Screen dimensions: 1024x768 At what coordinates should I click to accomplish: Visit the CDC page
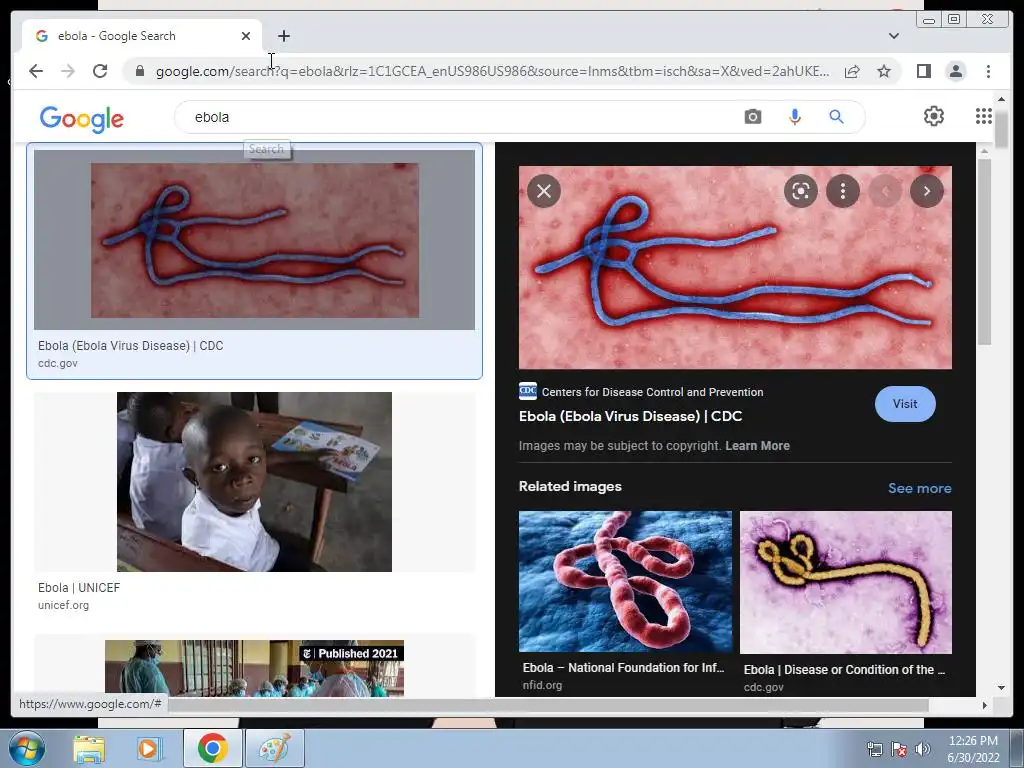point(904,404)
